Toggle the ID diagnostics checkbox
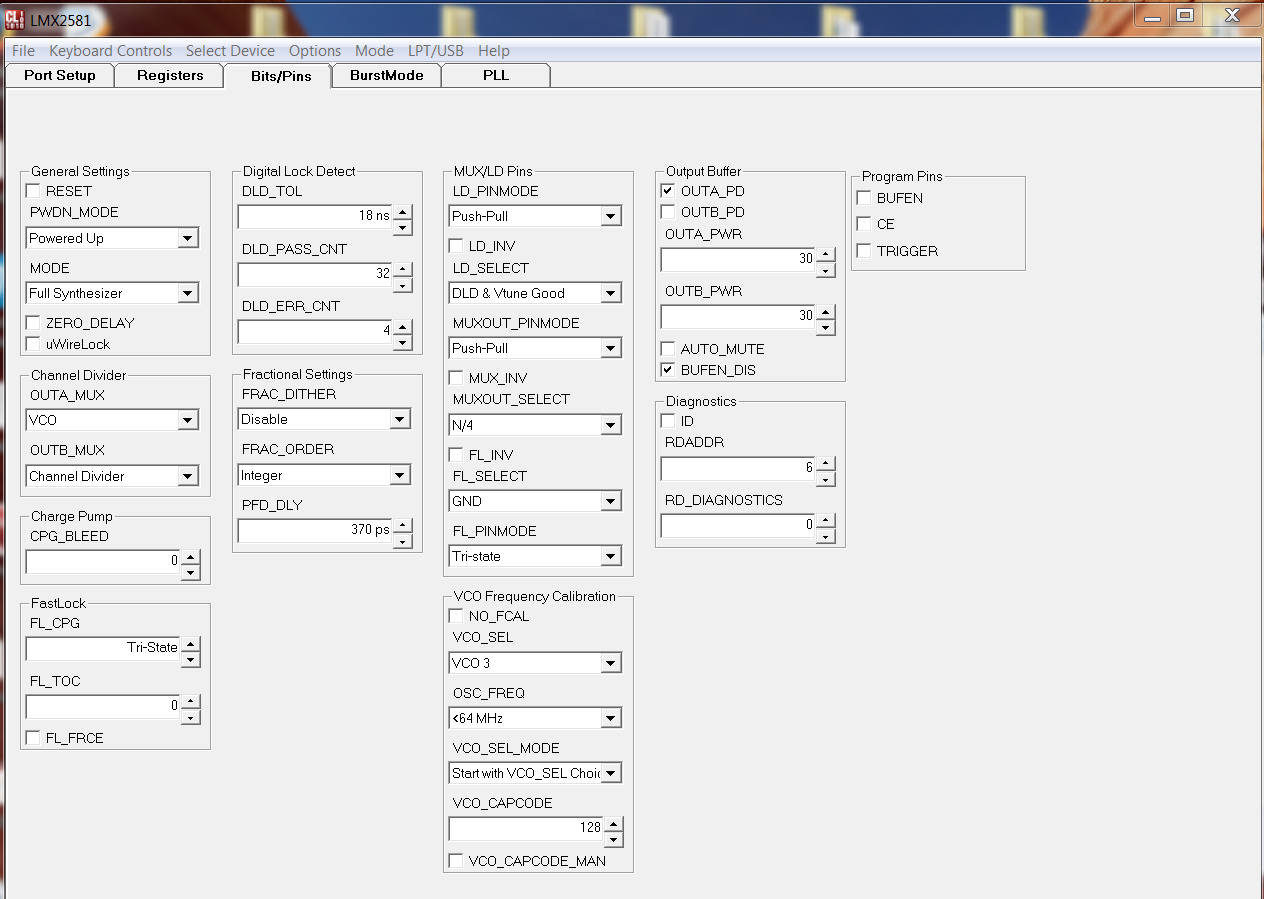Screen dimensions: 1264x899 (668, 421)
